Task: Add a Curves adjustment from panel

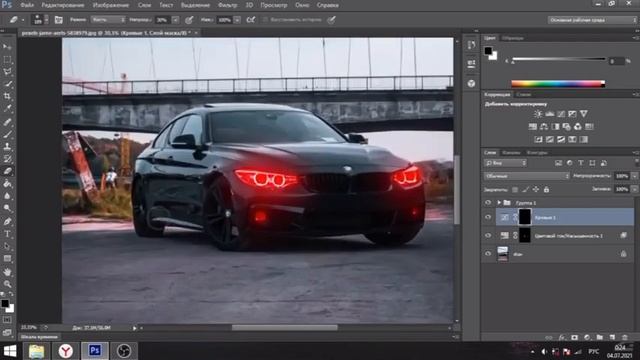Action: tap(561, 114)
